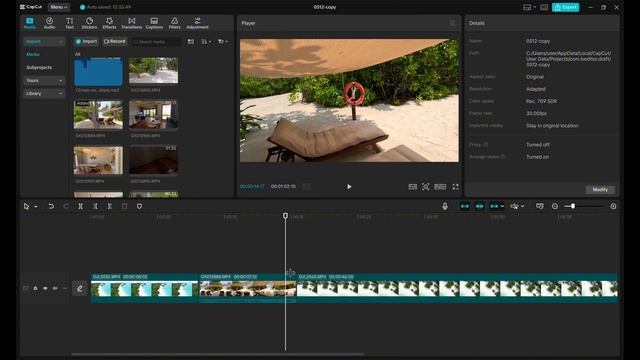
Task: Click the timeline captions display icon
Action: coord(540,207)
